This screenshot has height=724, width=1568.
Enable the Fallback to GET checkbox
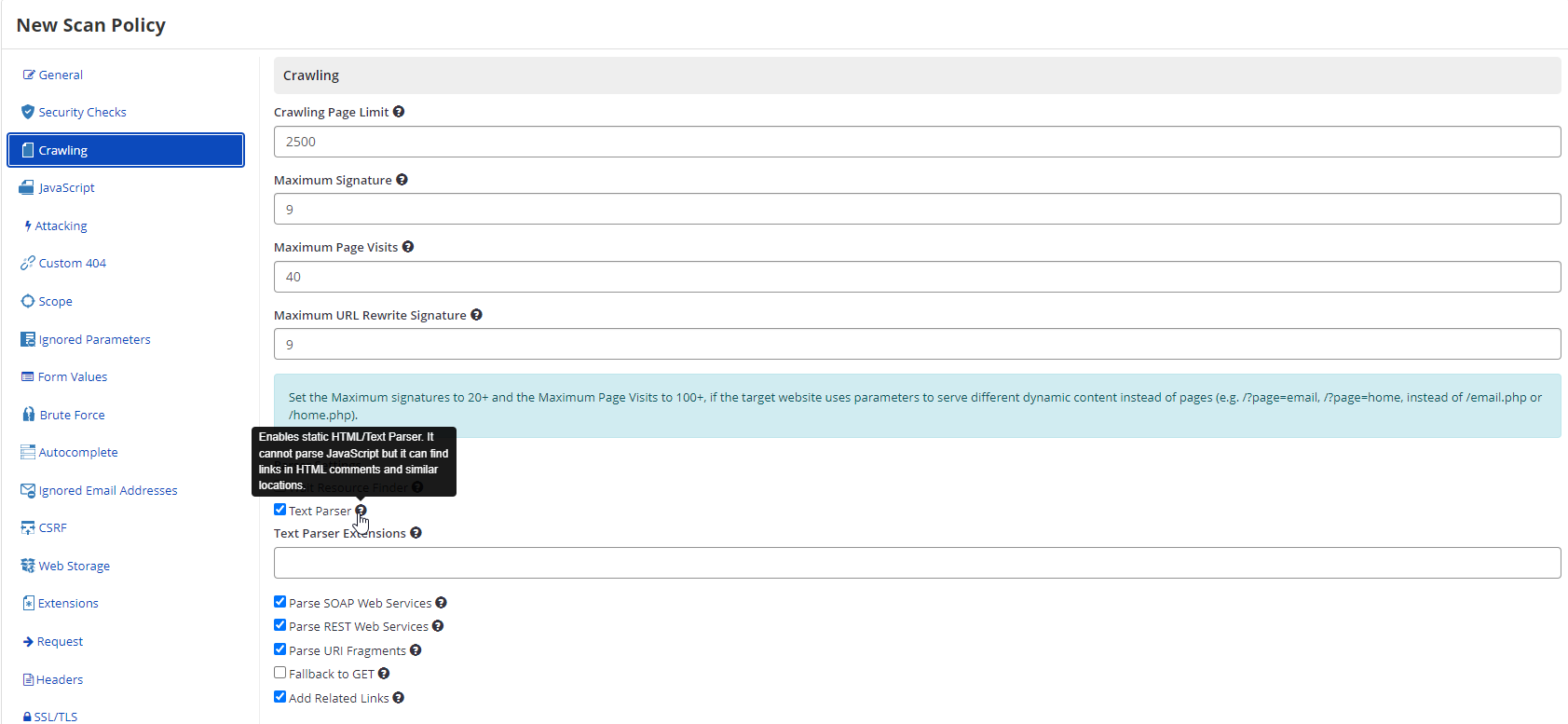coord(280,673)
